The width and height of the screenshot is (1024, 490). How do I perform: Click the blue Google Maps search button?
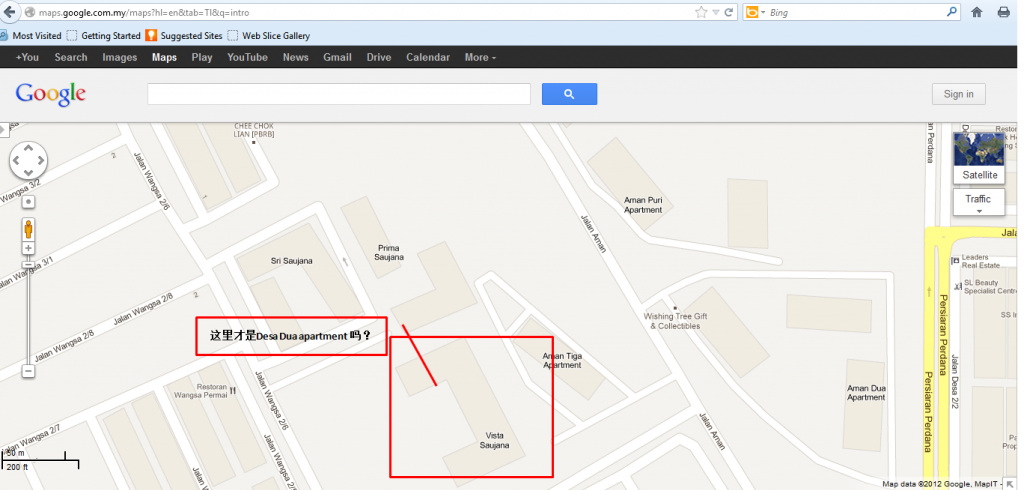[569, 94]
